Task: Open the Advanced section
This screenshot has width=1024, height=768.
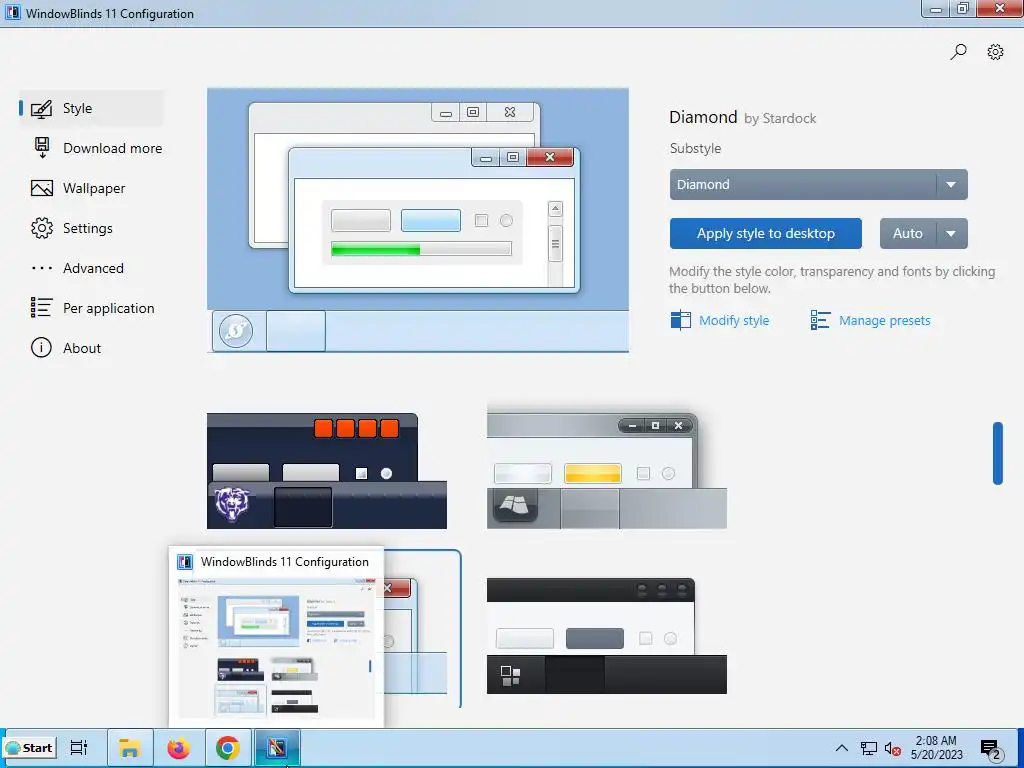Action: coord(91,268)
